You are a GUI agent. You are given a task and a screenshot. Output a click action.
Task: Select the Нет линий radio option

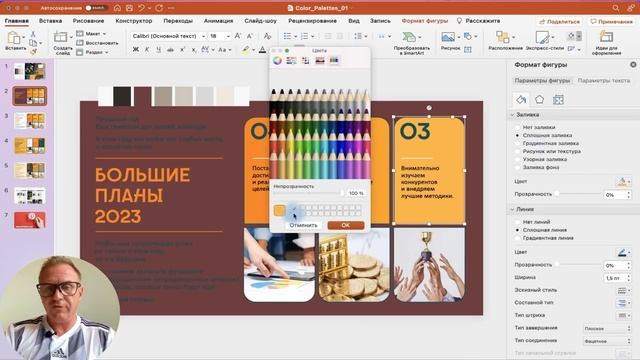(518, 222)
